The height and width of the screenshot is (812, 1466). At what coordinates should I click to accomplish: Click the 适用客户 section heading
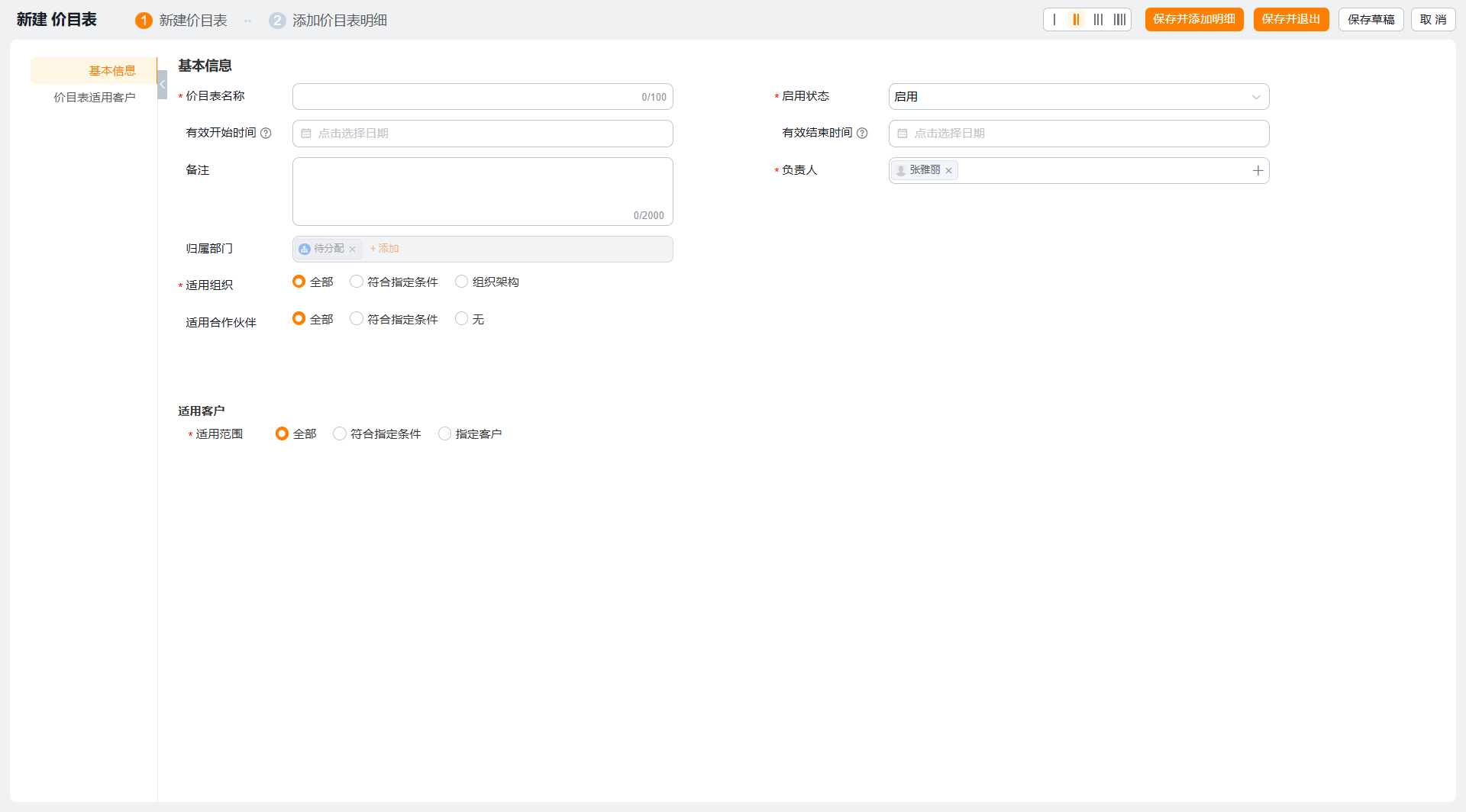(202, 411)
